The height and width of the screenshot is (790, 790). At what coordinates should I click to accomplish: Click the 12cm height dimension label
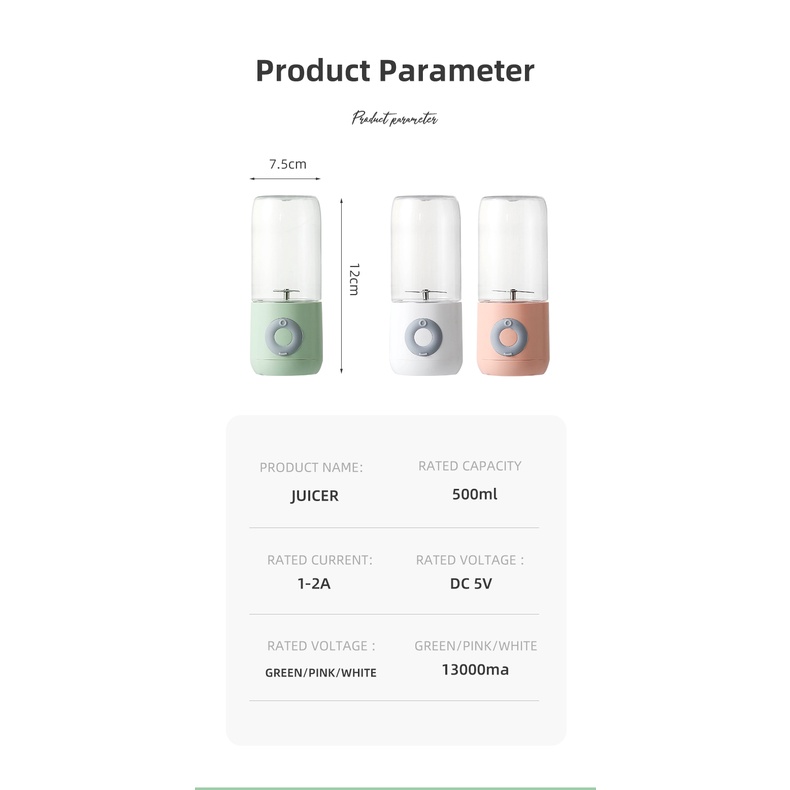click(353, 279)
